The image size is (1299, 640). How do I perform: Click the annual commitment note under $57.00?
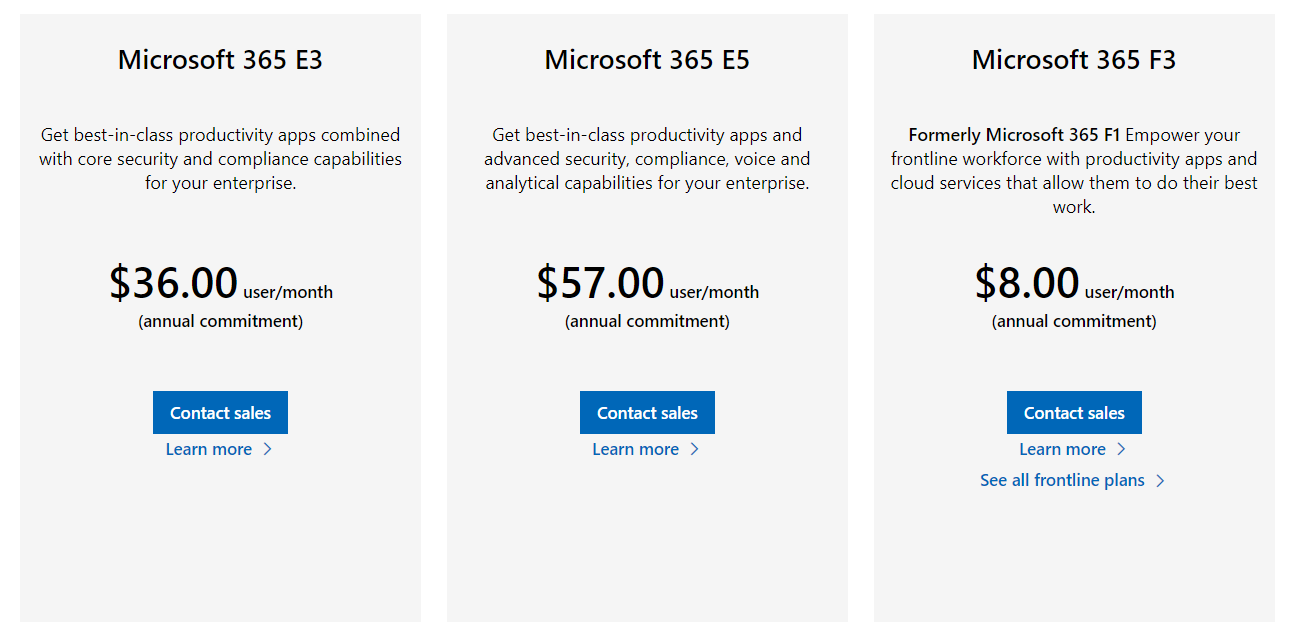coord(647,321)
